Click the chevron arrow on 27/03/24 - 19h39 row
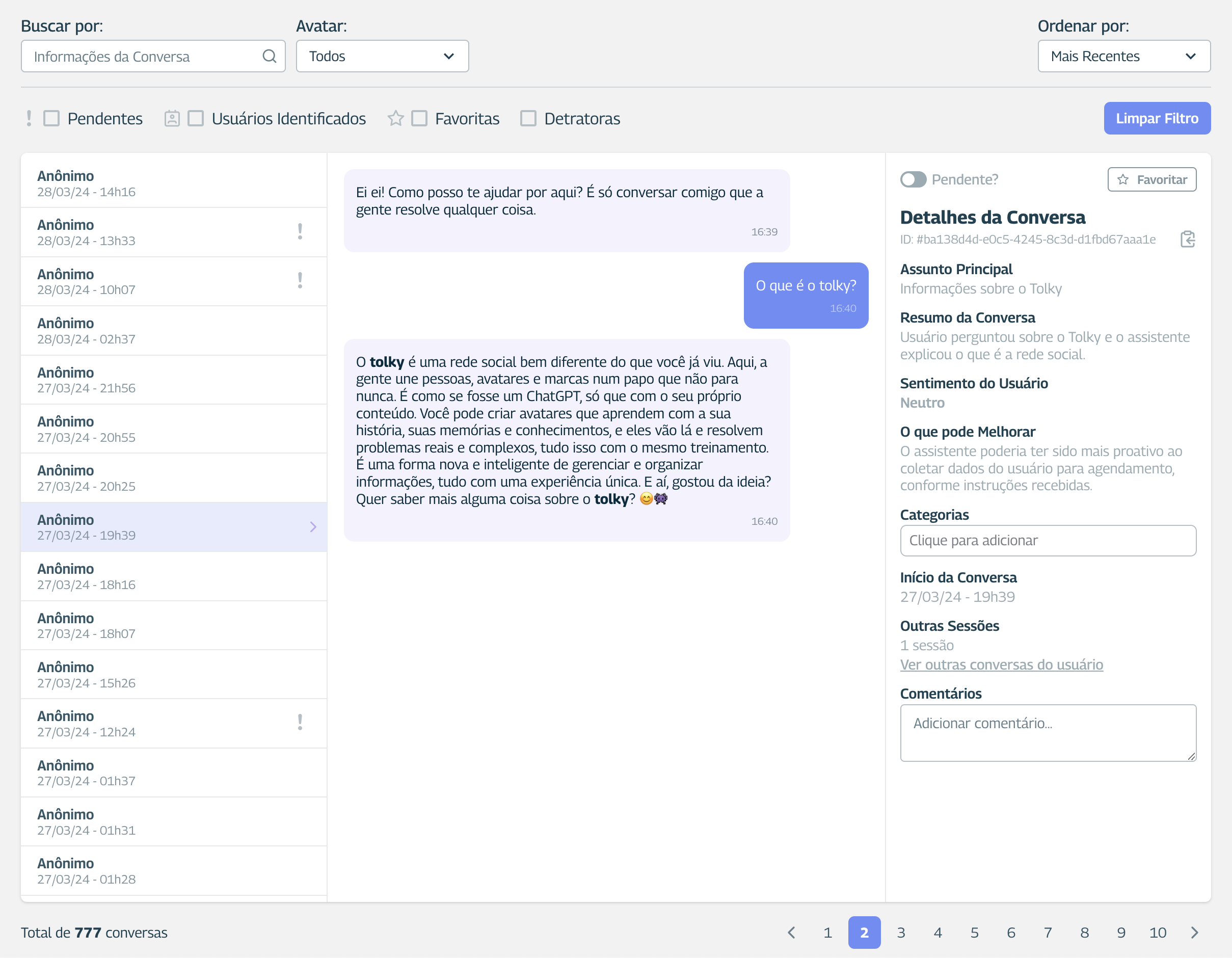This screenshot has width=1232, height=958. [x=313, y=527]
